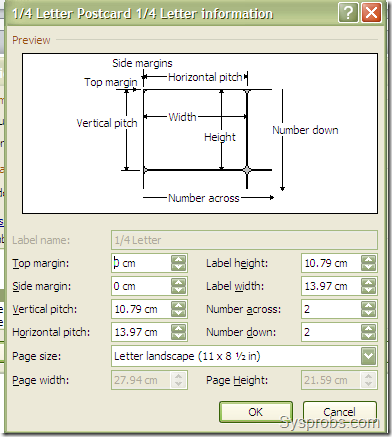392x437 pixels.
Task: Click 'Number across:' label text
Action: (x=244, y=309)
